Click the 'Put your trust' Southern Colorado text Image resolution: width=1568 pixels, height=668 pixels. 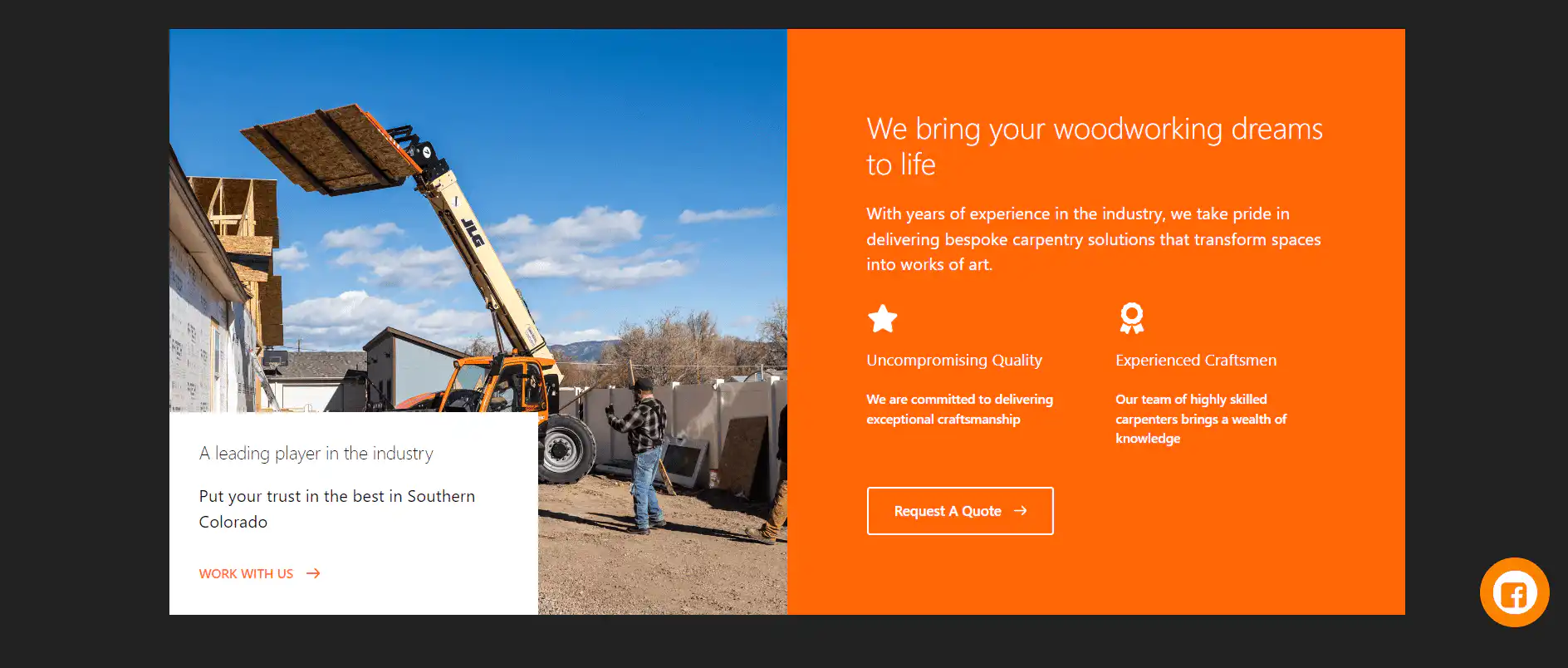336,508
